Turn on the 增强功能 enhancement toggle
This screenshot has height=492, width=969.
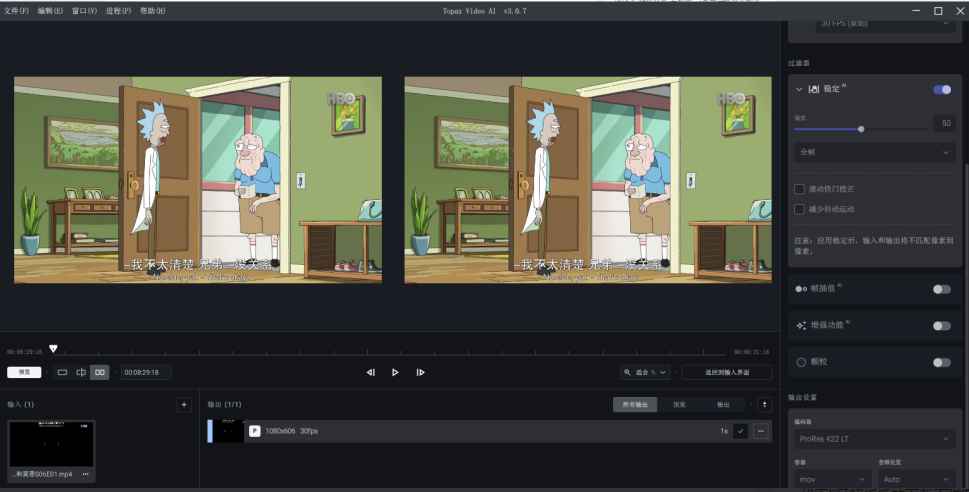[941, 326]
